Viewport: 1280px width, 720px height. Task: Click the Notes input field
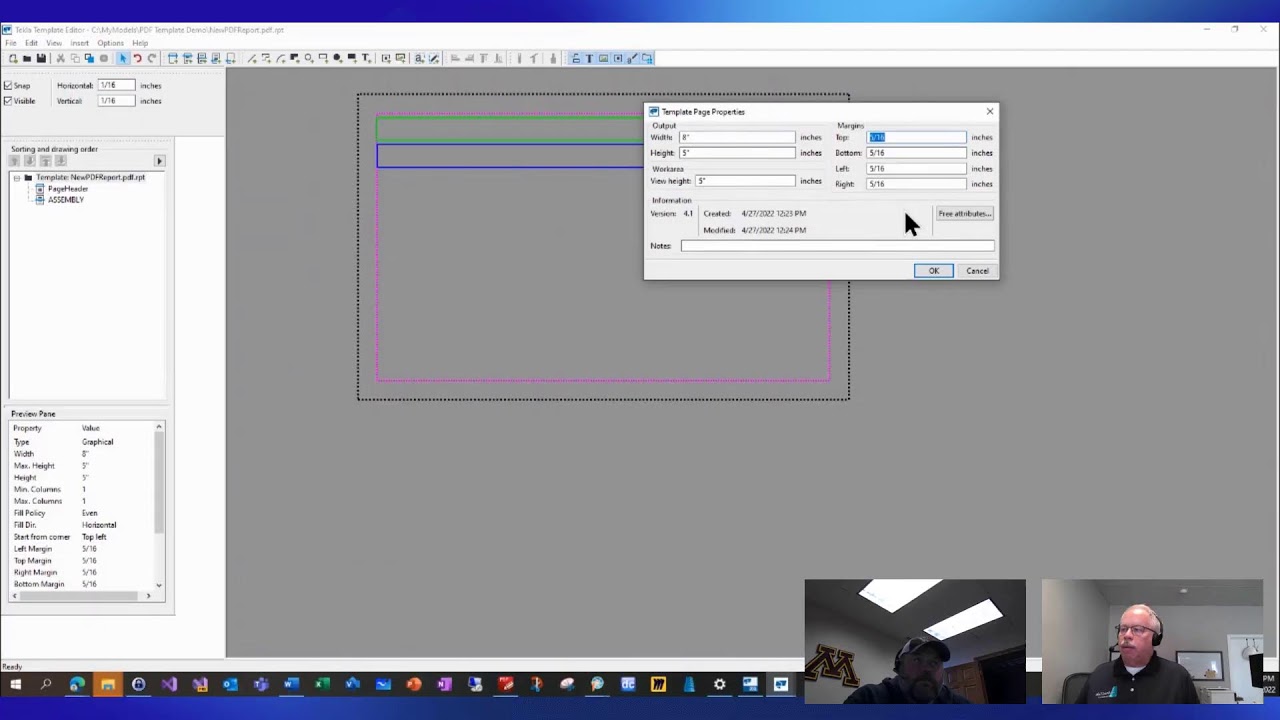click(837, 246)
